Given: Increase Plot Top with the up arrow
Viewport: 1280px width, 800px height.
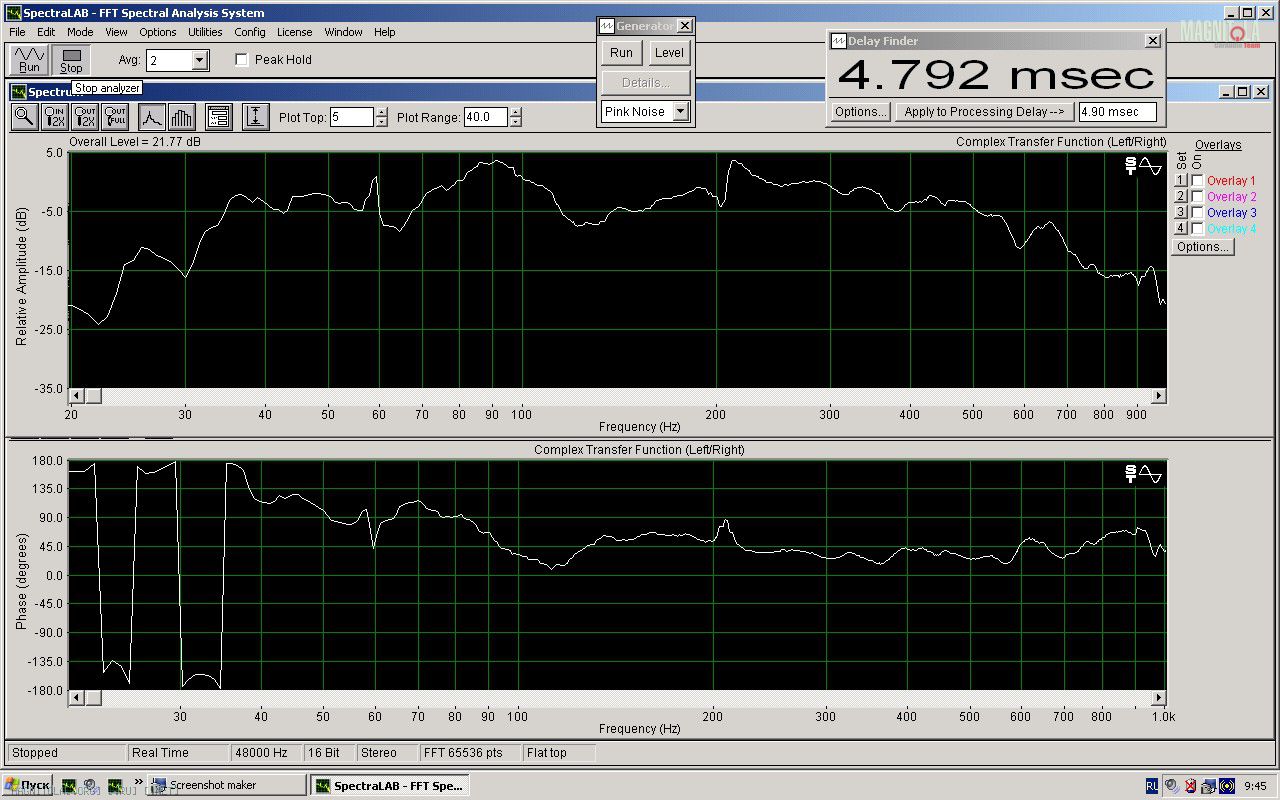Looking at the screenshot, I should tap(381, 112).
